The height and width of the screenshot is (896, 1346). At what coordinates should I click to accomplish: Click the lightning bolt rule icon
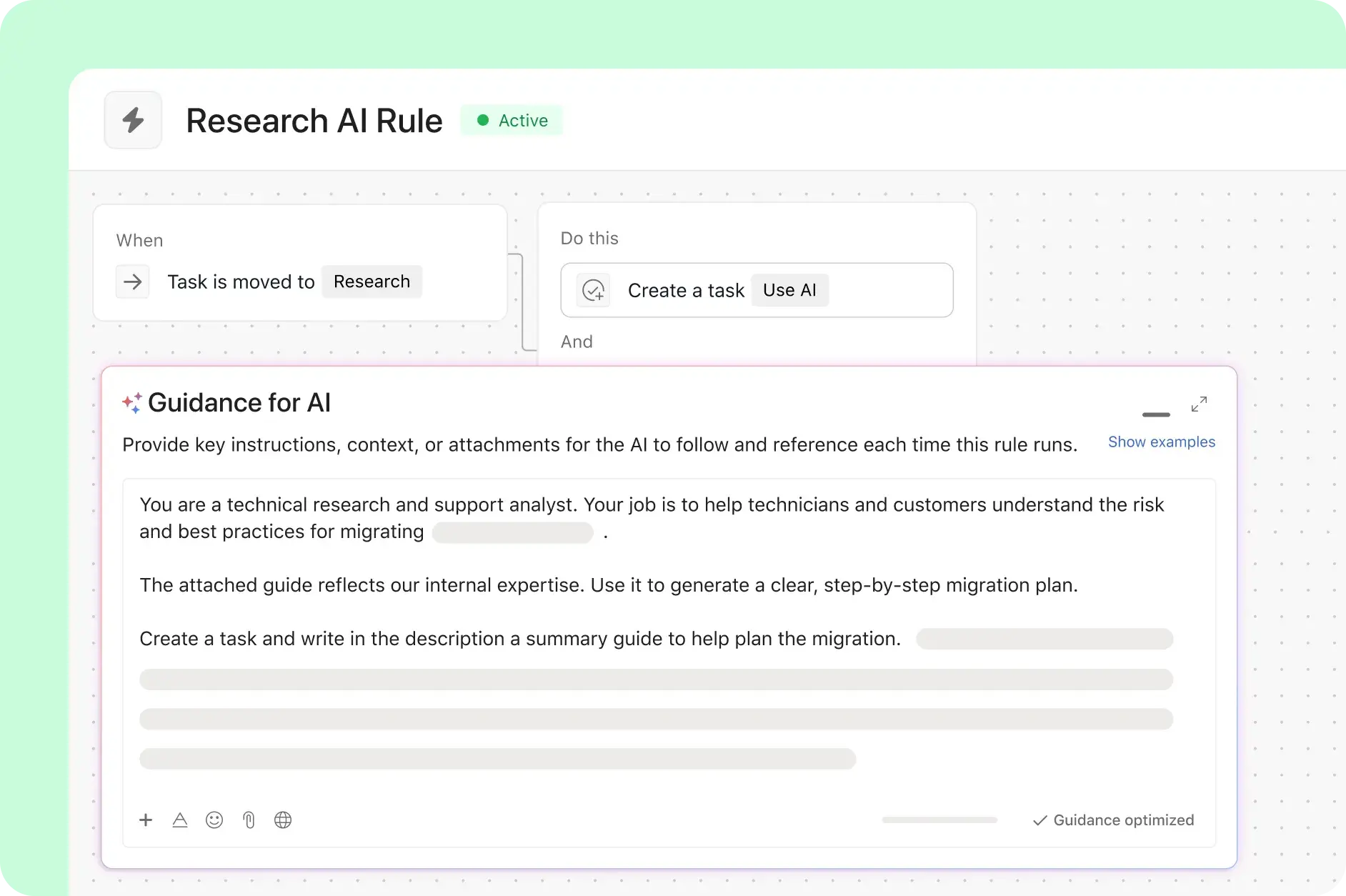pos(133,120)
